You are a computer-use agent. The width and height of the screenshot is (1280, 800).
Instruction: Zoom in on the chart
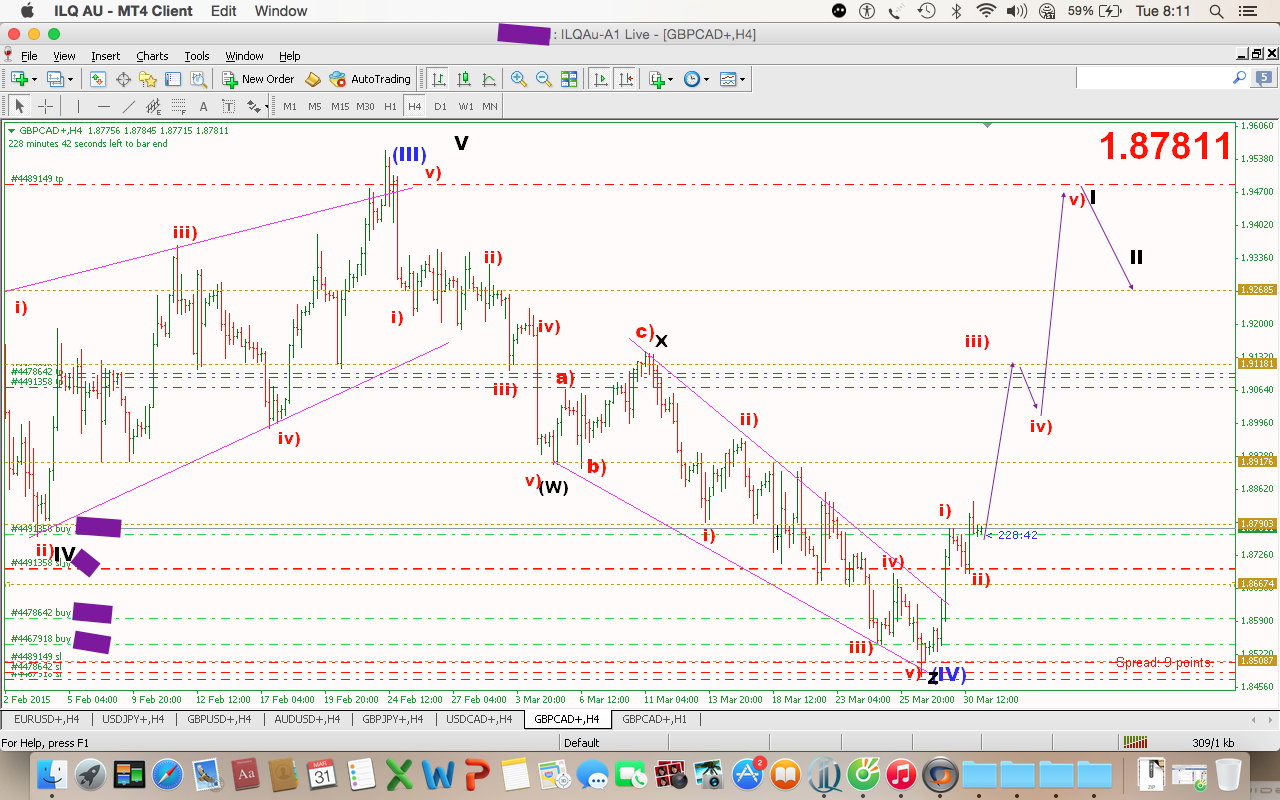coord(518,79)
